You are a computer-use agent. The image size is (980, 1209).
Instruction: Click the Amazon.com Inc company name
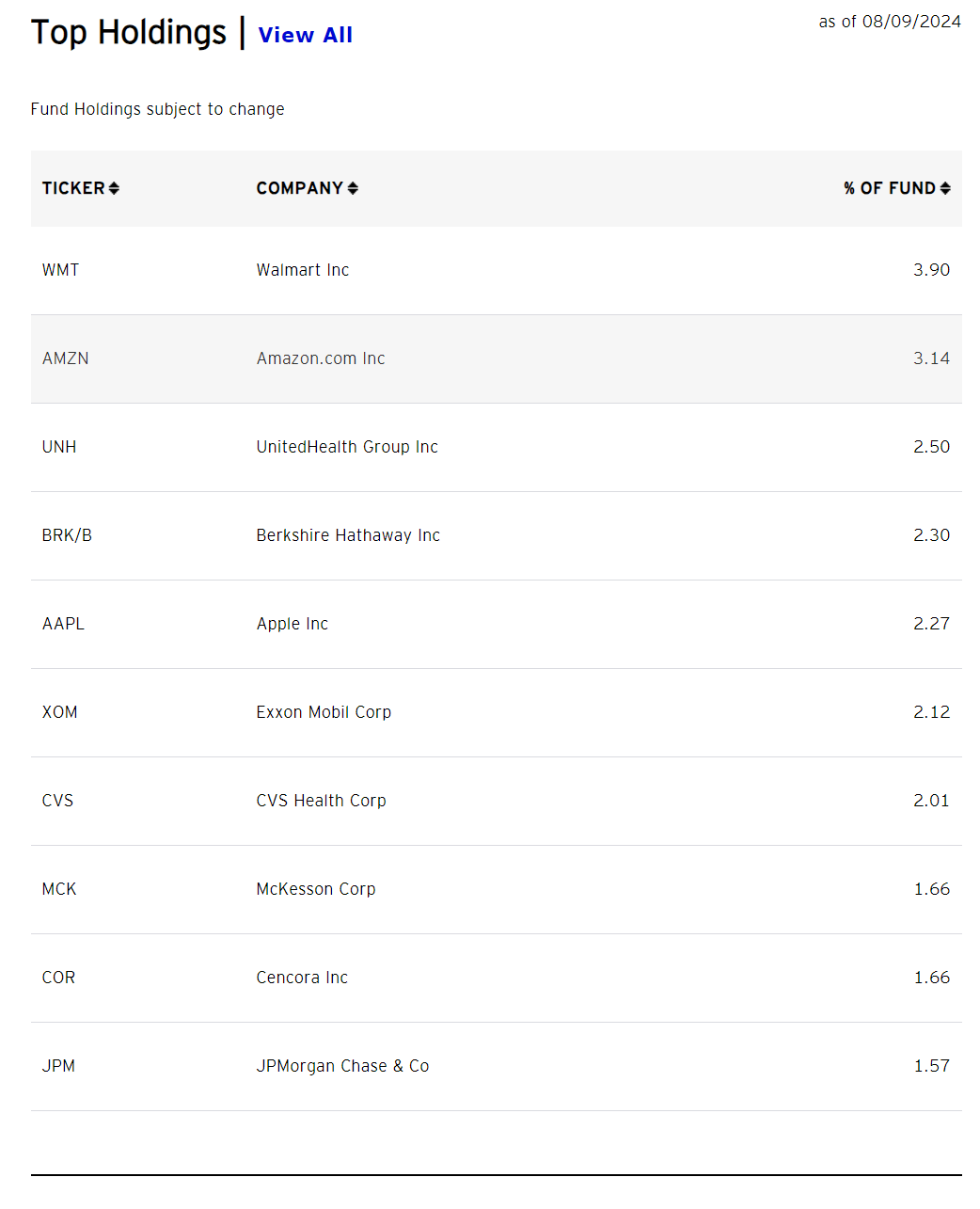coord(320,358)
